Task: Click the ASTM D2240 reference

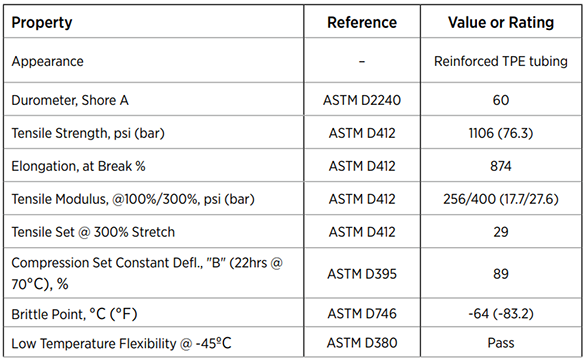Action: coord(362,100)
